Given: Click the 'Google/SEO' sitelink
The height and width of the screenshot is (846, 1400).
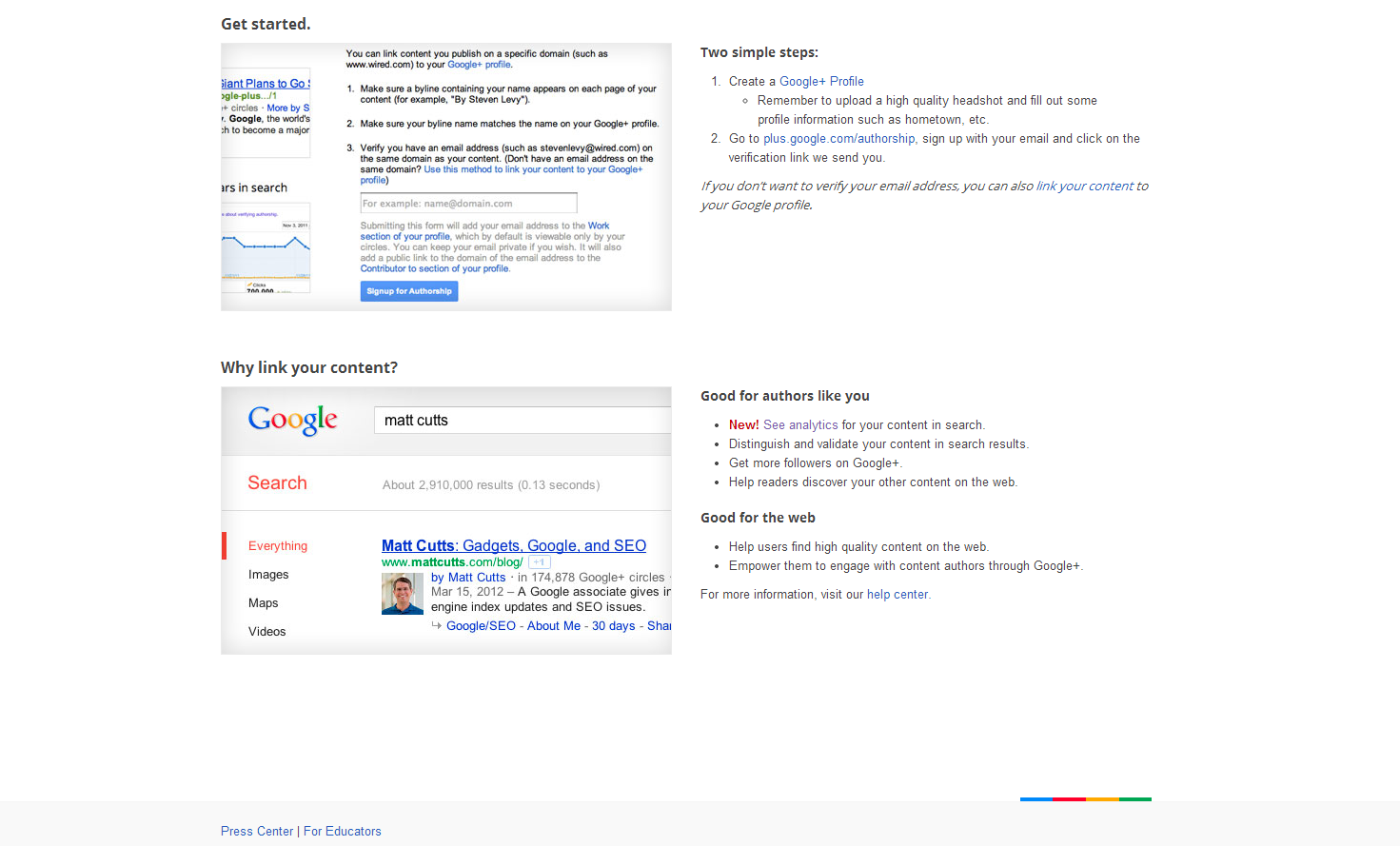Looking at the screenshot, I should click(481, 626).
